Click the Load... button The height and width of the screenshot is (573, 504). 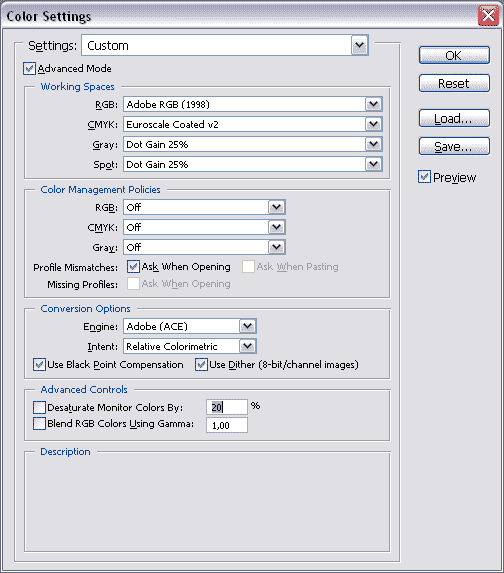coord(454,118)
